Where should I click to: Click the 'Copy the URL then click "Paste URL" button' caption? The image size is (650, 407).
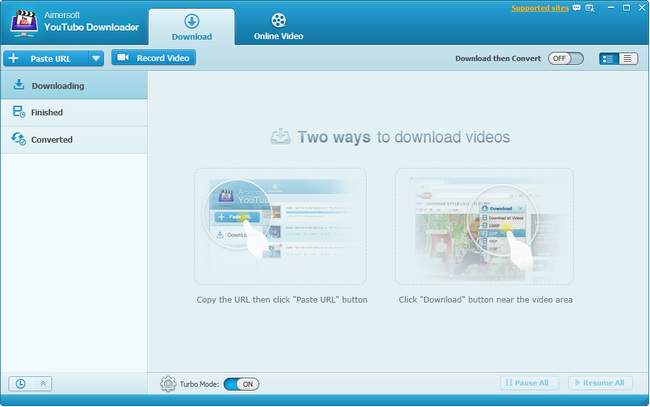[282, 300]
